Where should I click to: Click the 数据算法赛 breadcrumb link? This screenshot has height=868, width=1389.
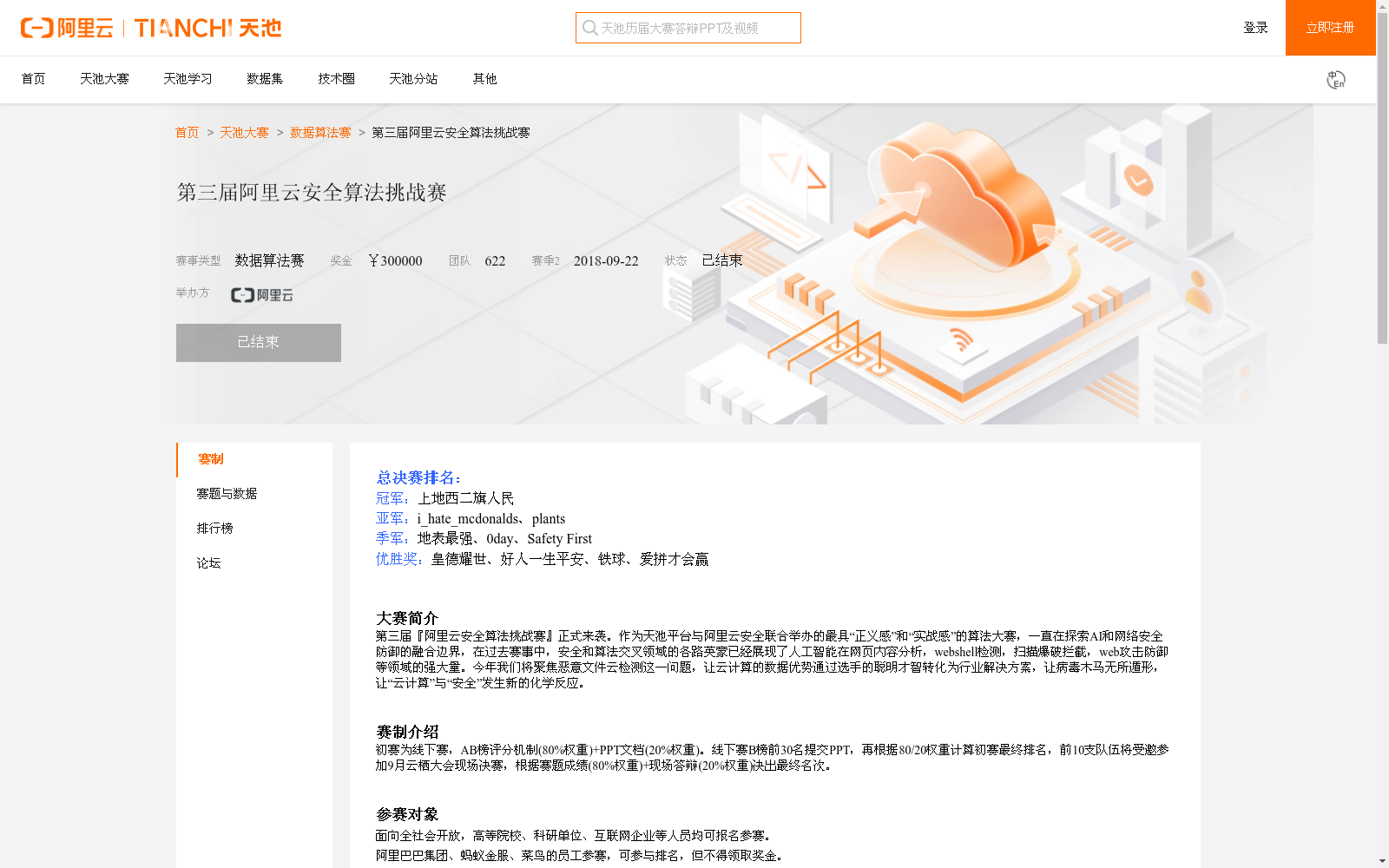pos(320,133)
